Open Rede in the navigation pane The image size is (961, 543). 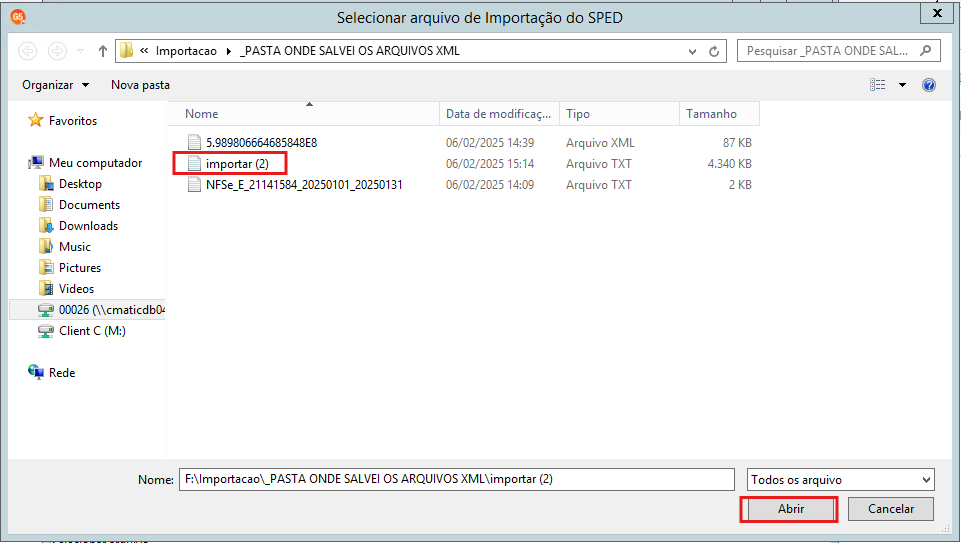pos(62,373)
